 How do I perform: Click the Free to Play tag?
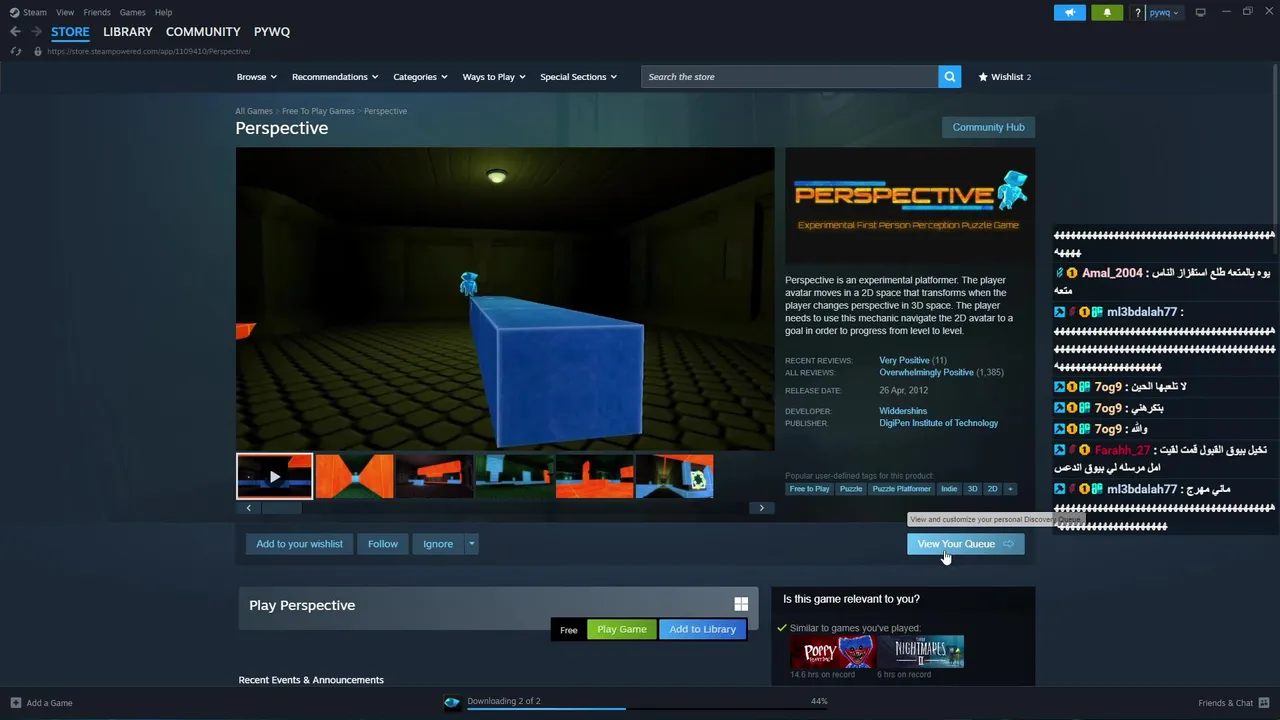point(809,489)
